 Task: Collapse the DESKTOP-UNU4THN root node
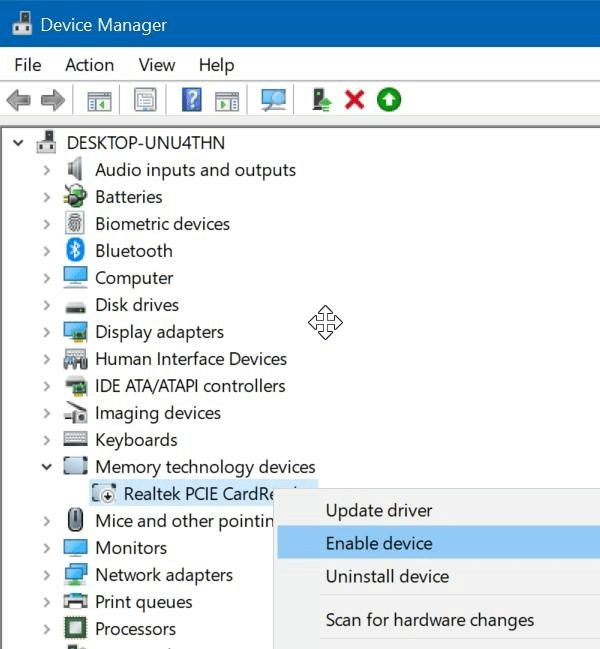(18, 143)
